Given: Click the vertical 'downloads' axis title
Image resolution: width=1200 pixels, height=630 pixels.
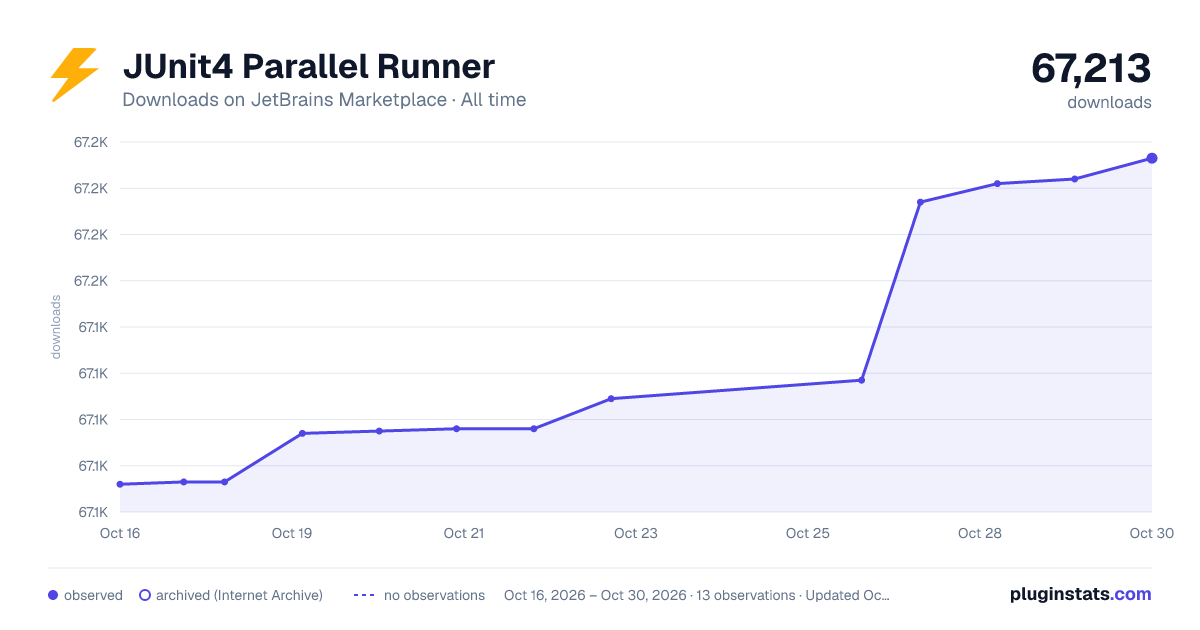Looking at the screenshot, I should [56, 327].
